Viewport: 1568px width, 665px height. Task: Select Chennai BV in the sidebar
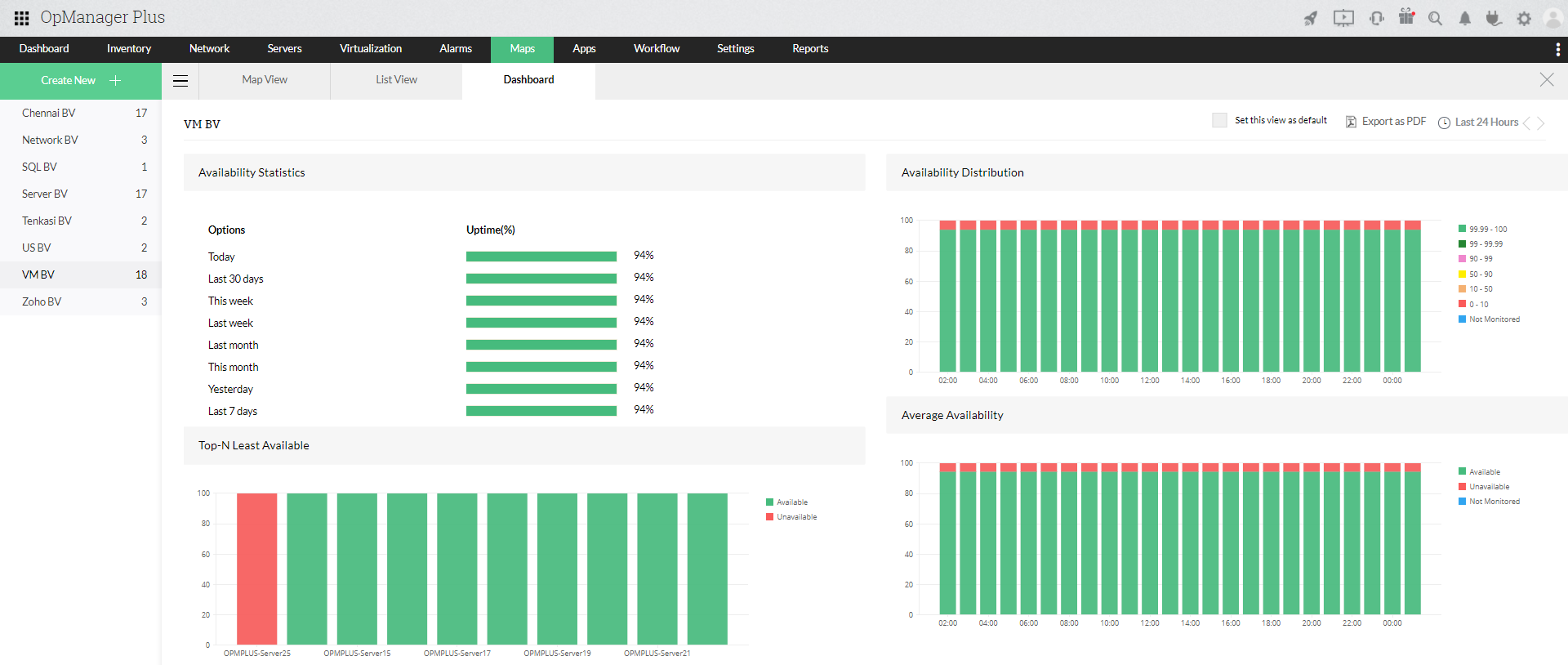(81, 113)
